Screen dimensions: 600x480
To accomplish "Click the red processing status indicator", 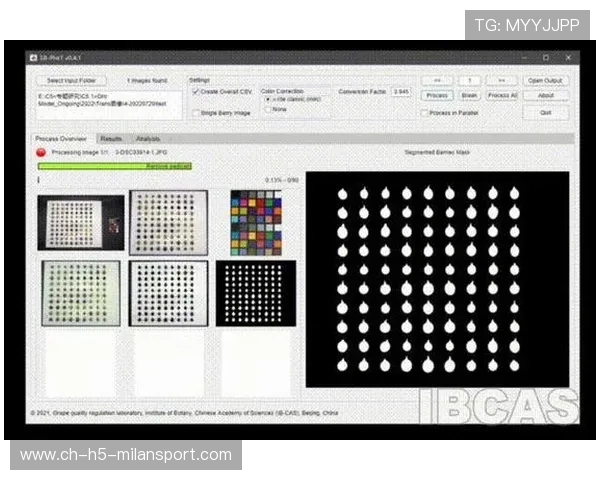I will pos(41,153).
